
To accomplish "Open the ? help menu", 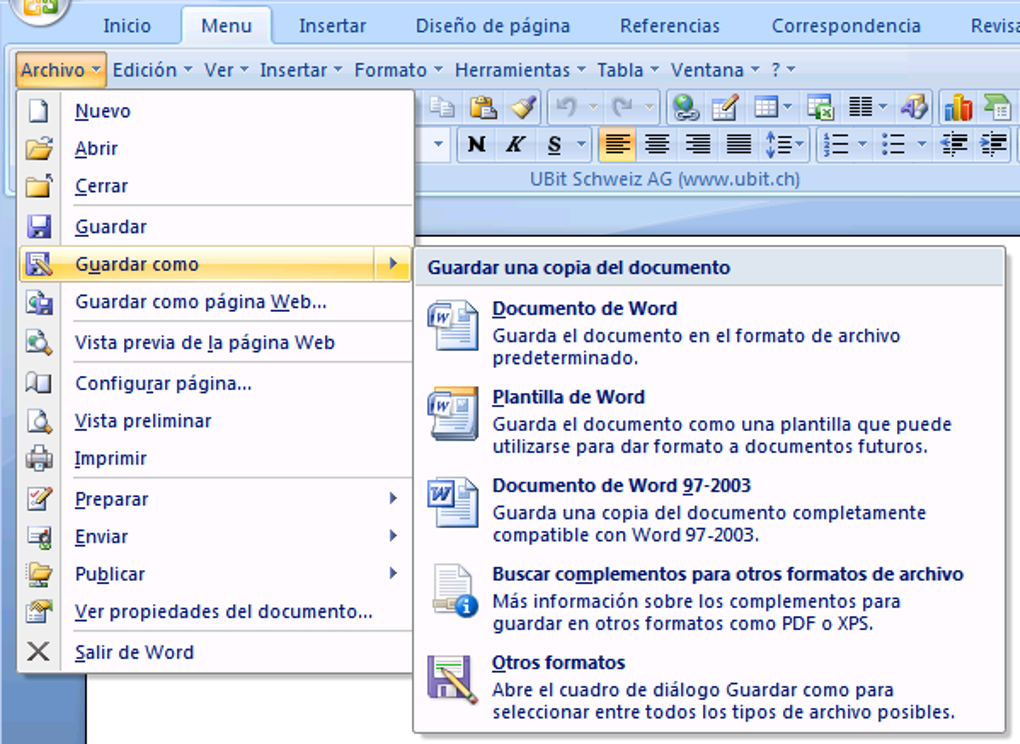I will click(783, 70).
